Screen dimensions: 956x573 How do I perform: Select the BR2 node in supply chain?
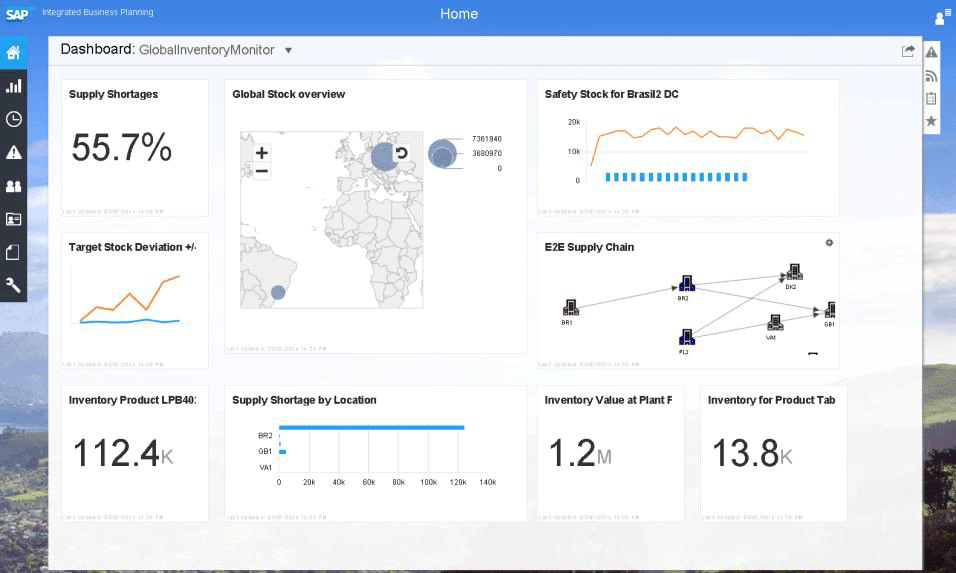click(x=687, y=284)
